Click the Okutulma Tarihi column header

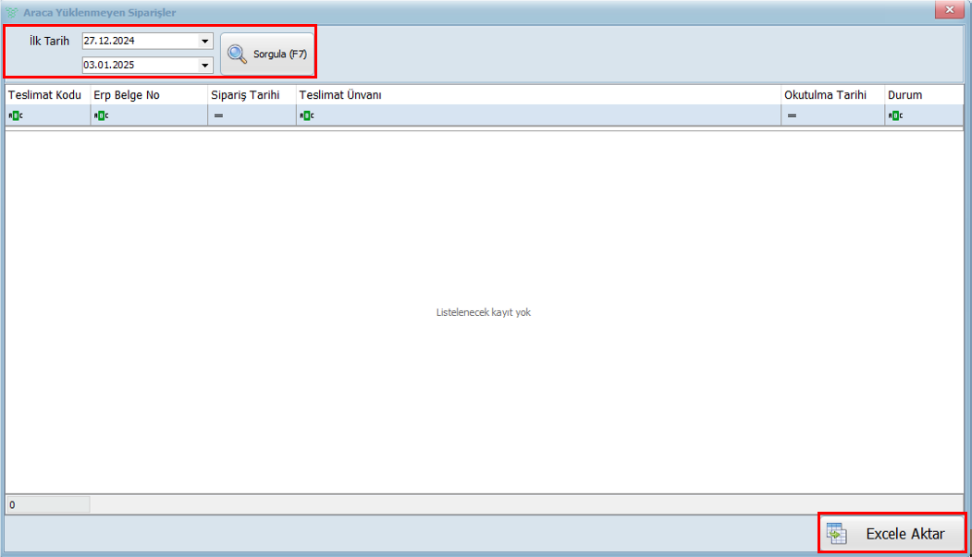coord(825,95)
